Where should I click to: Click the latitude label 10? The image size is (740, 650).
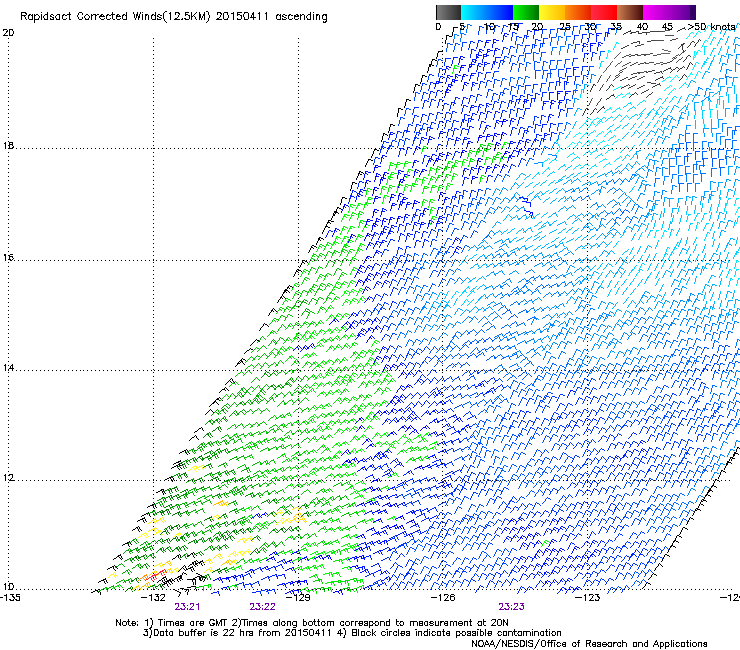coord(8,587)
